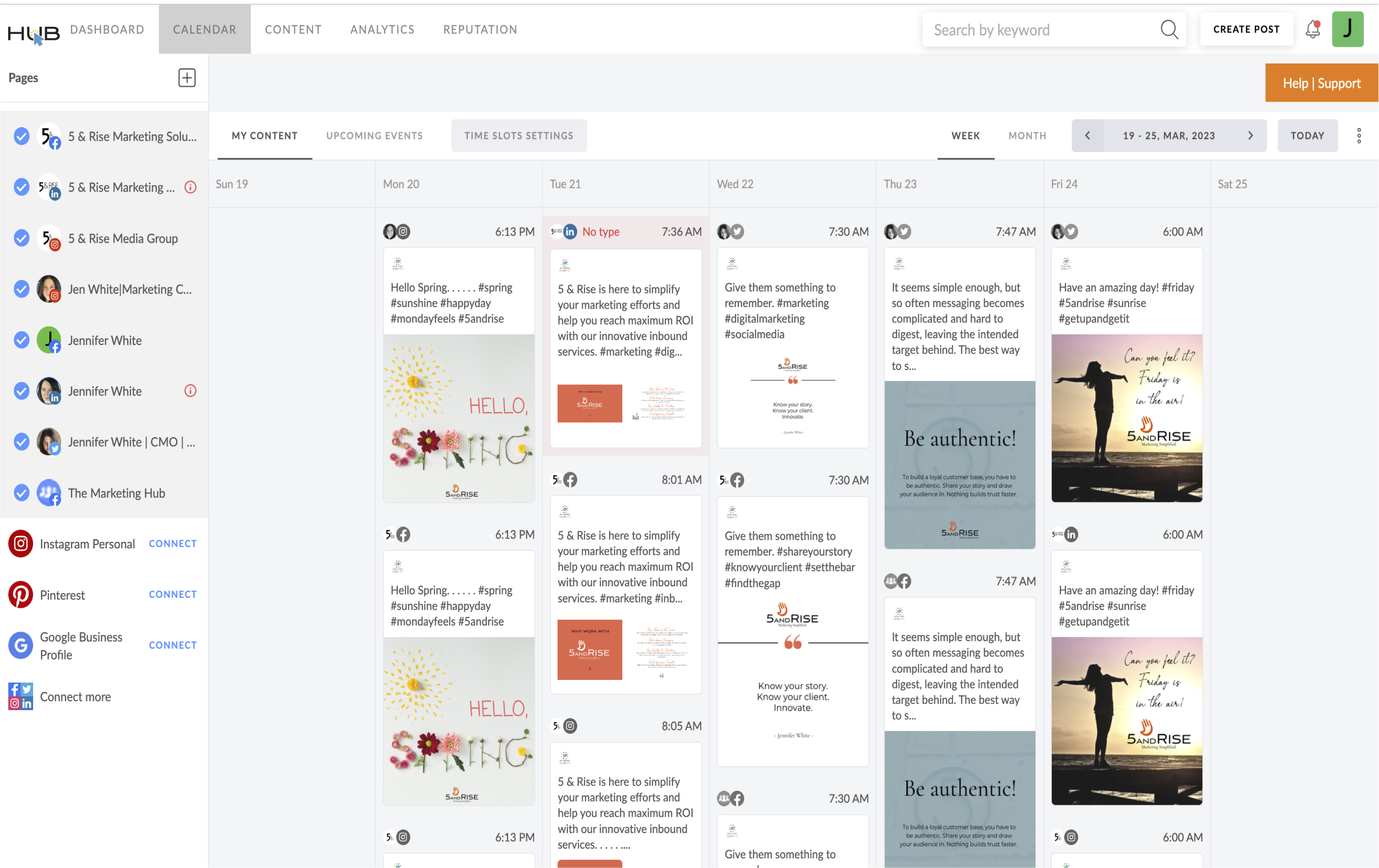Uncheck 5 & Rise Marketing LinkedIn page
Screen dimensions: 1379x868
(22, 187)
